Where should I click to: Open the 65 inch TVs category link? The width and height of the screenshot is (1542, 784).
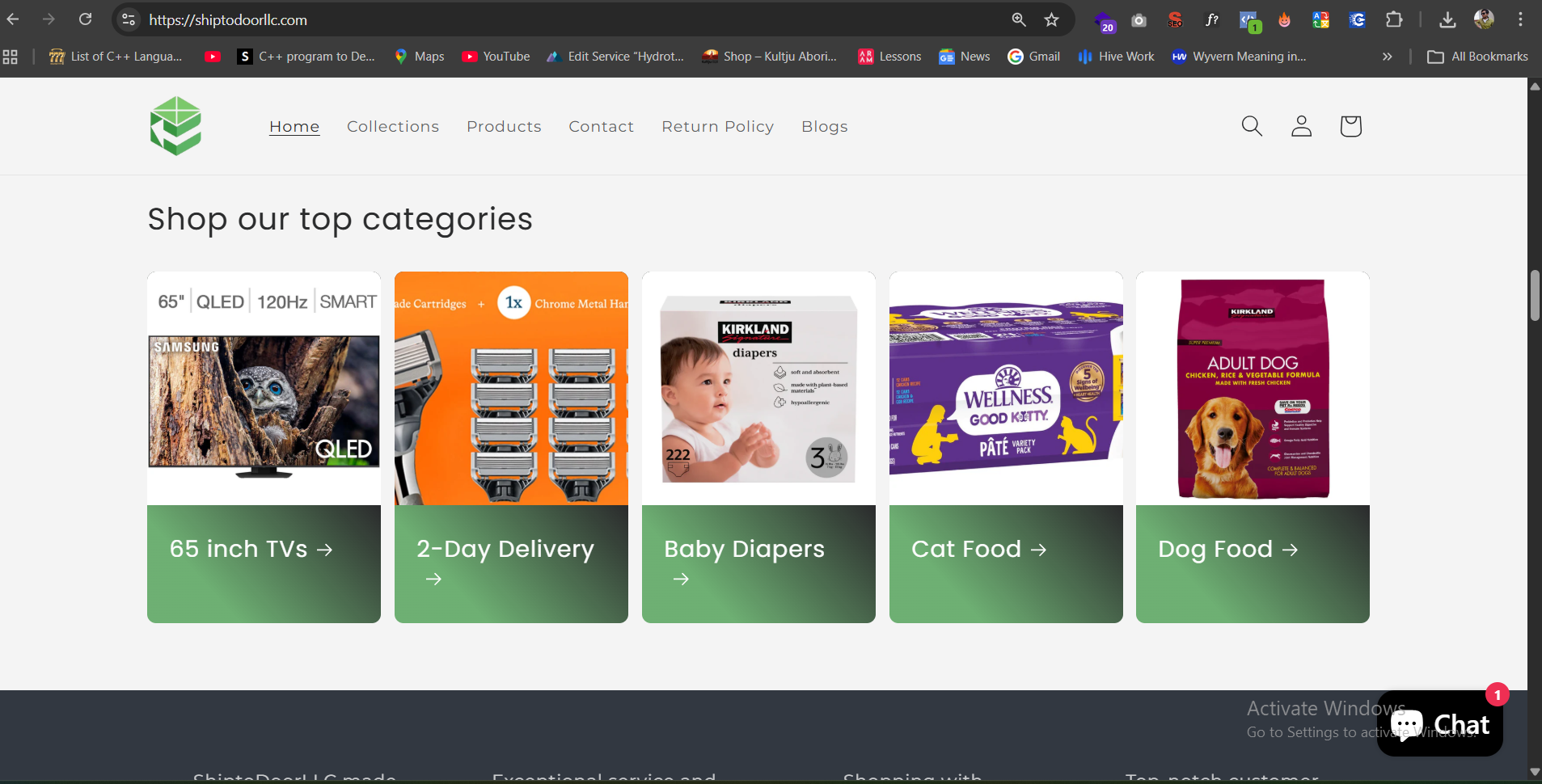click(x=251, y=549)
